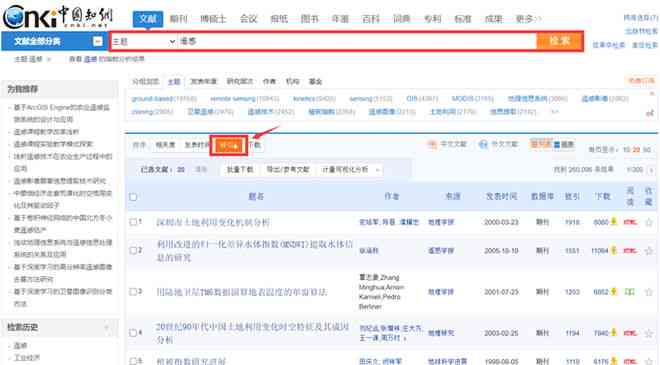Open the 更多>> database menu
The image size is (660, 365).
point(528,19)
